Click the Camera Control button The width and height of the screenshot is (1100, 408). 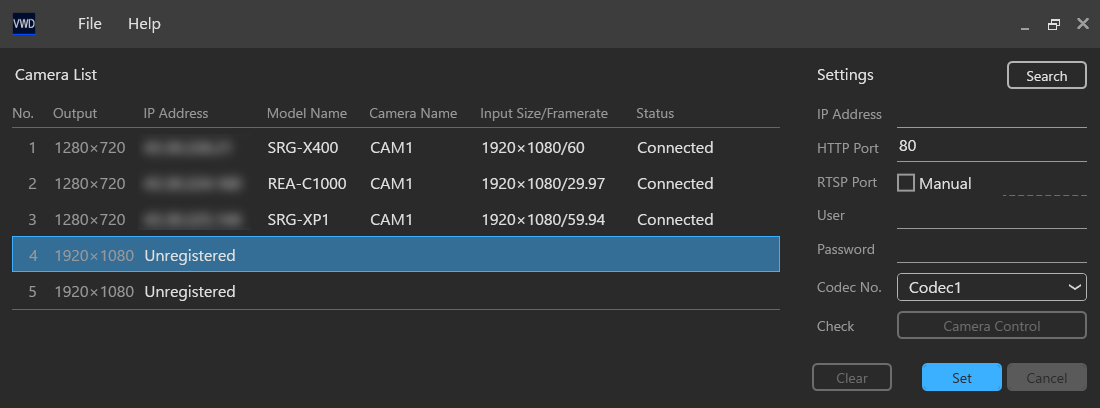[x=991, y=326]
